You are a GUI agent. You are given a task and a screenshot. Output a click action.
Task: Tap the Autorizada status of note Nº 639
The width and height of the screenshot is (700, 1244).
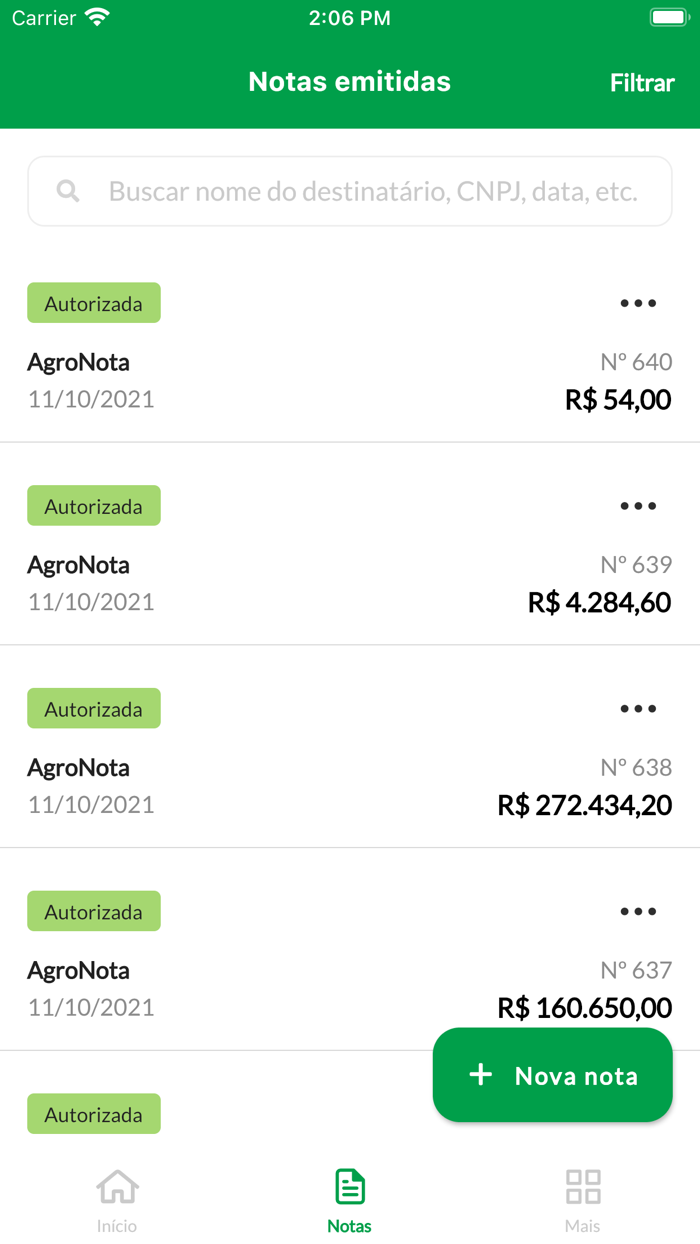click(x=93, y=505)
